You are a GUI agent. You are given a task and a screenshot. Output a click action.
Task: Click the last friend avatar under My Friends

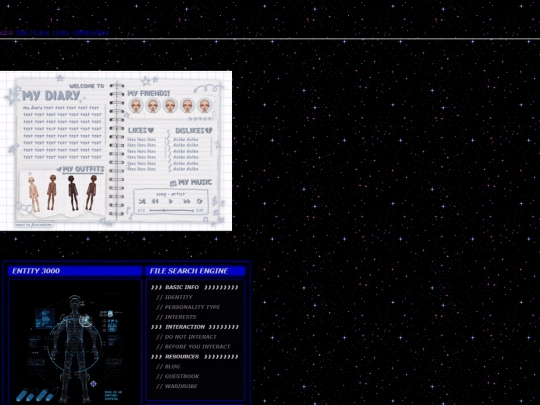(204, 105)
